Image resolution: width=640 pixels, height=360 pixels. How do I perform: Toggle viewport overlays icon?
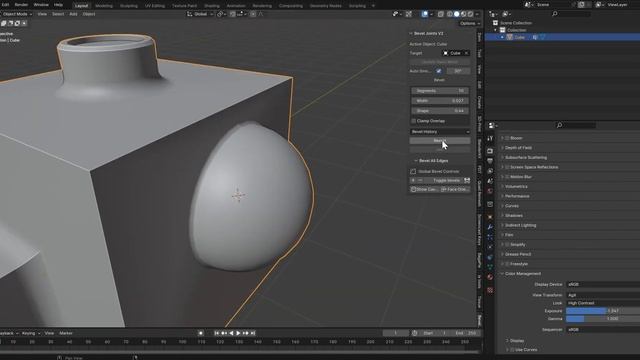point(425,14)
